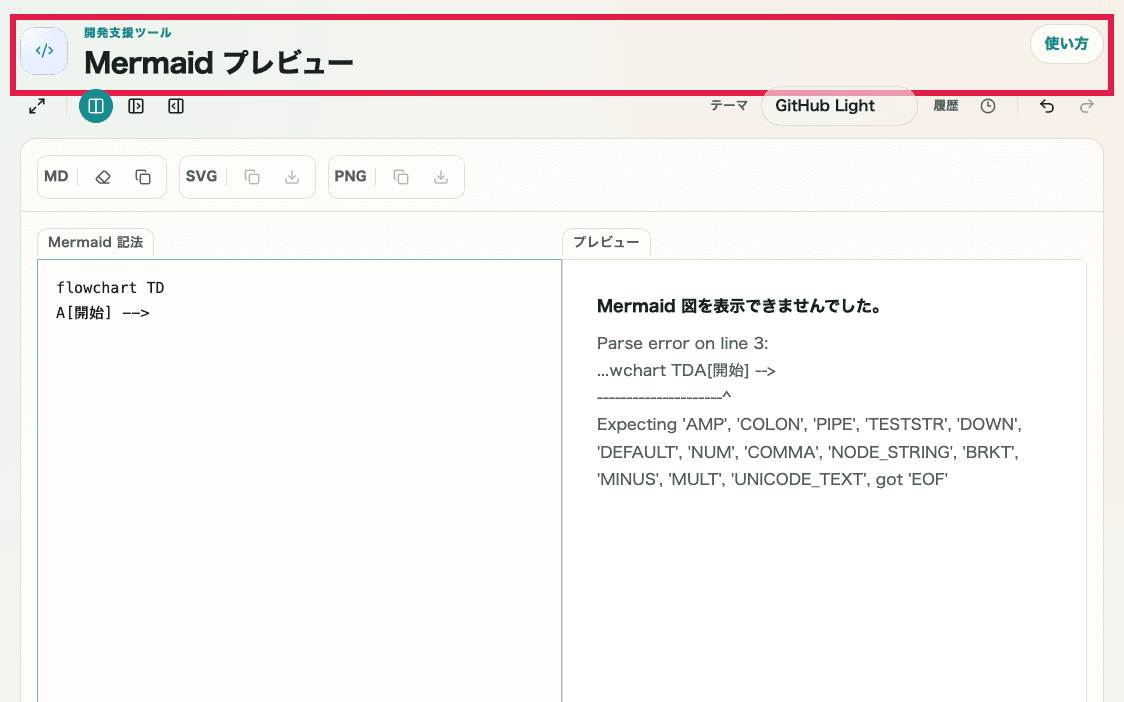Clear the Mermaid code with the eraser icon
The height and width of the screenshot is (702, 1124).
pyautogui.click(x=101, y=176)
